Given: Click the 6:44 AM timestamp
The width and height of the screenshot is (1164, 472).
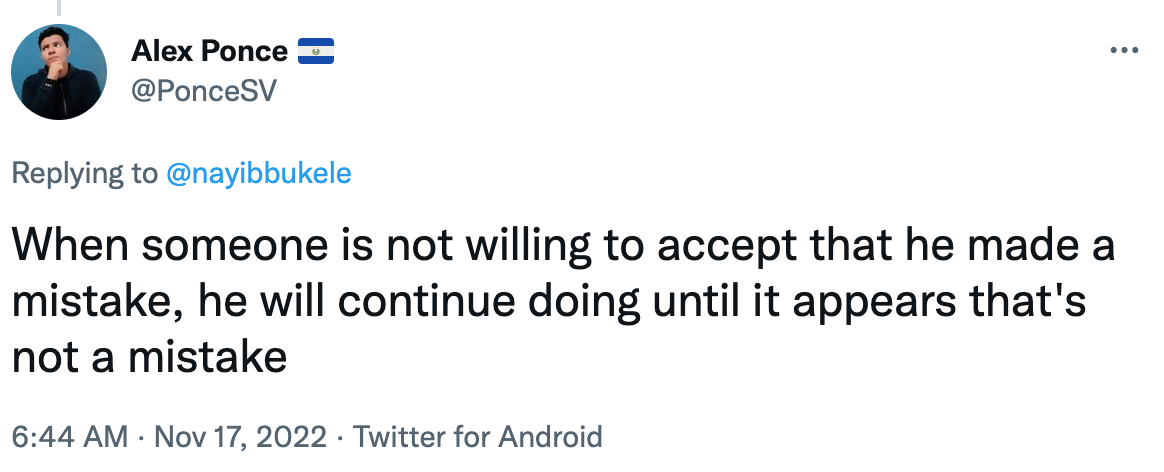Looking at the screenshot, I should point(69,437).
